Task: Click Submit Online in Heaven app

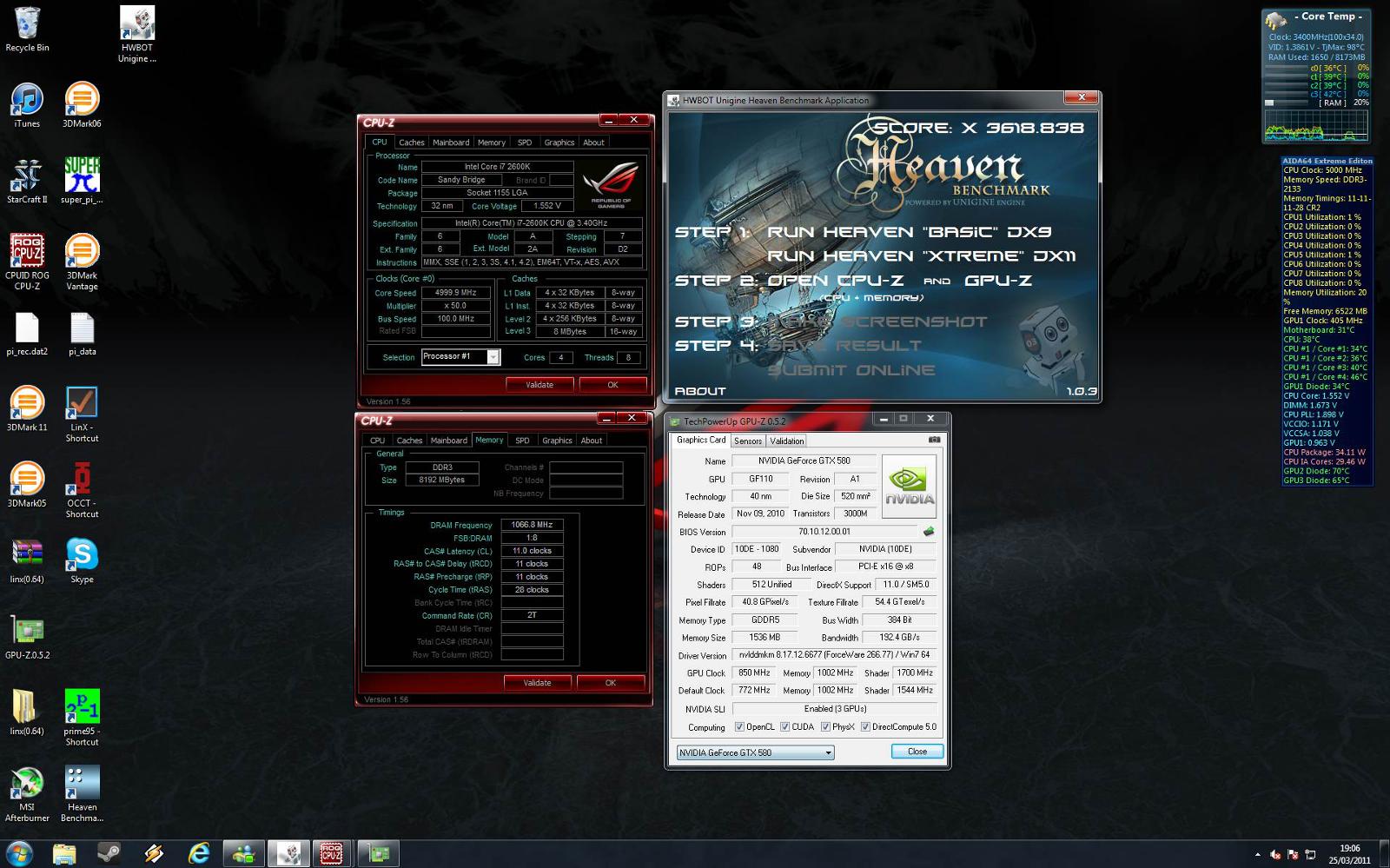Action: click(851, 370)
